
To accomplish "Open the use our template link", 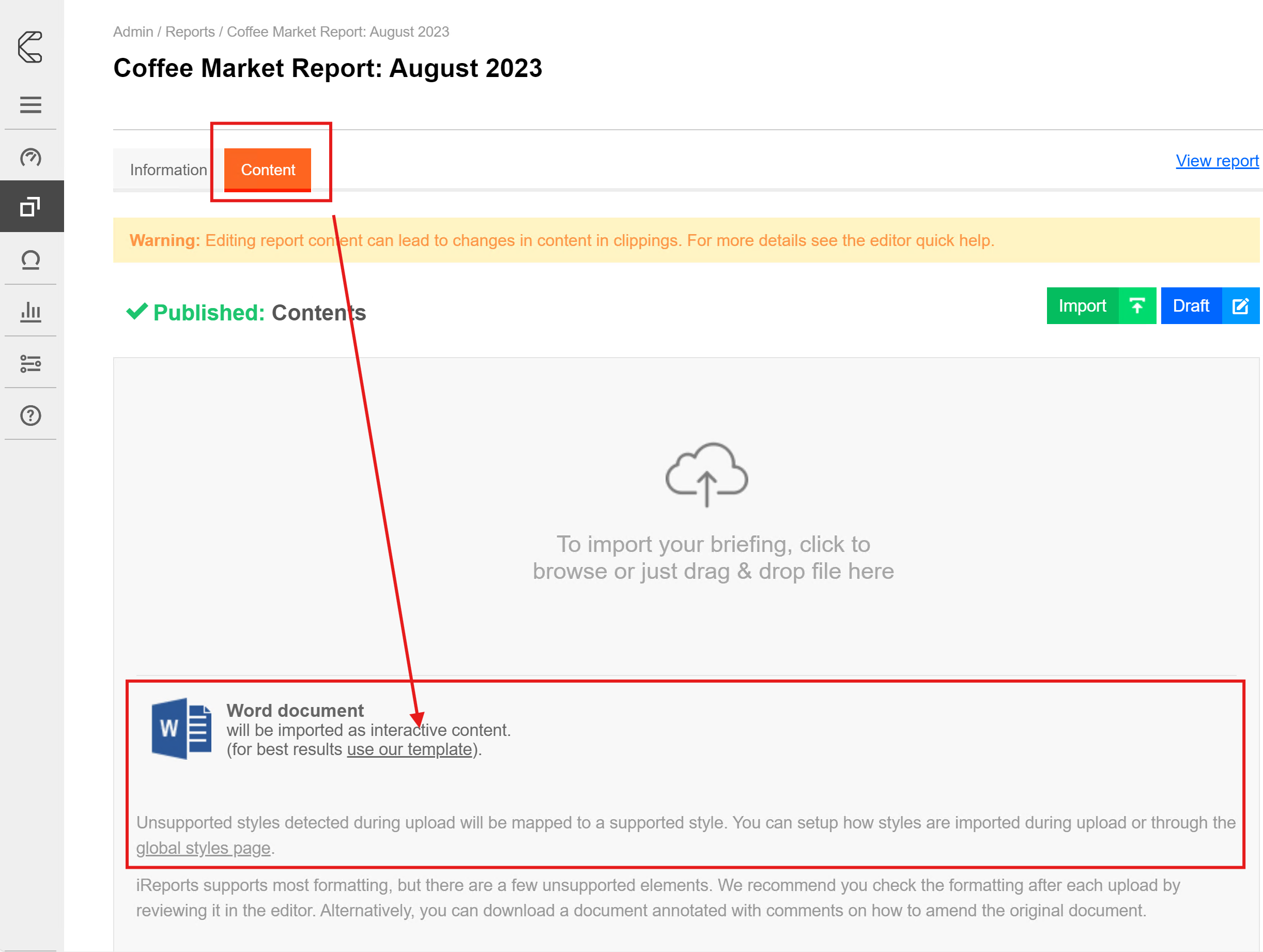I will 408,749.
